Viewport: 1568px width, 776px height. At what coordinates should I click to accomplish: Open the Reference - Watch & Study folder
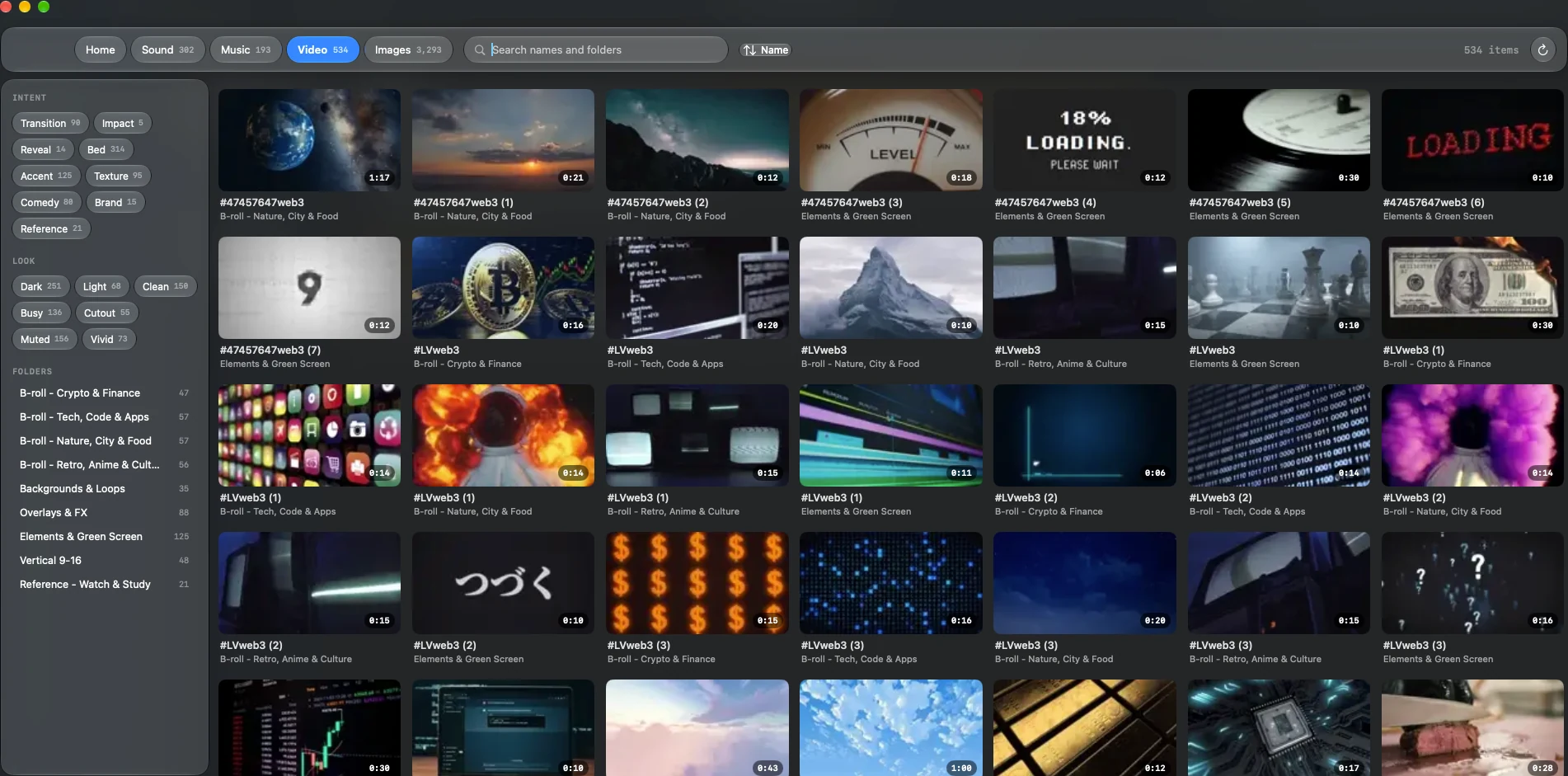coord(104,585)
